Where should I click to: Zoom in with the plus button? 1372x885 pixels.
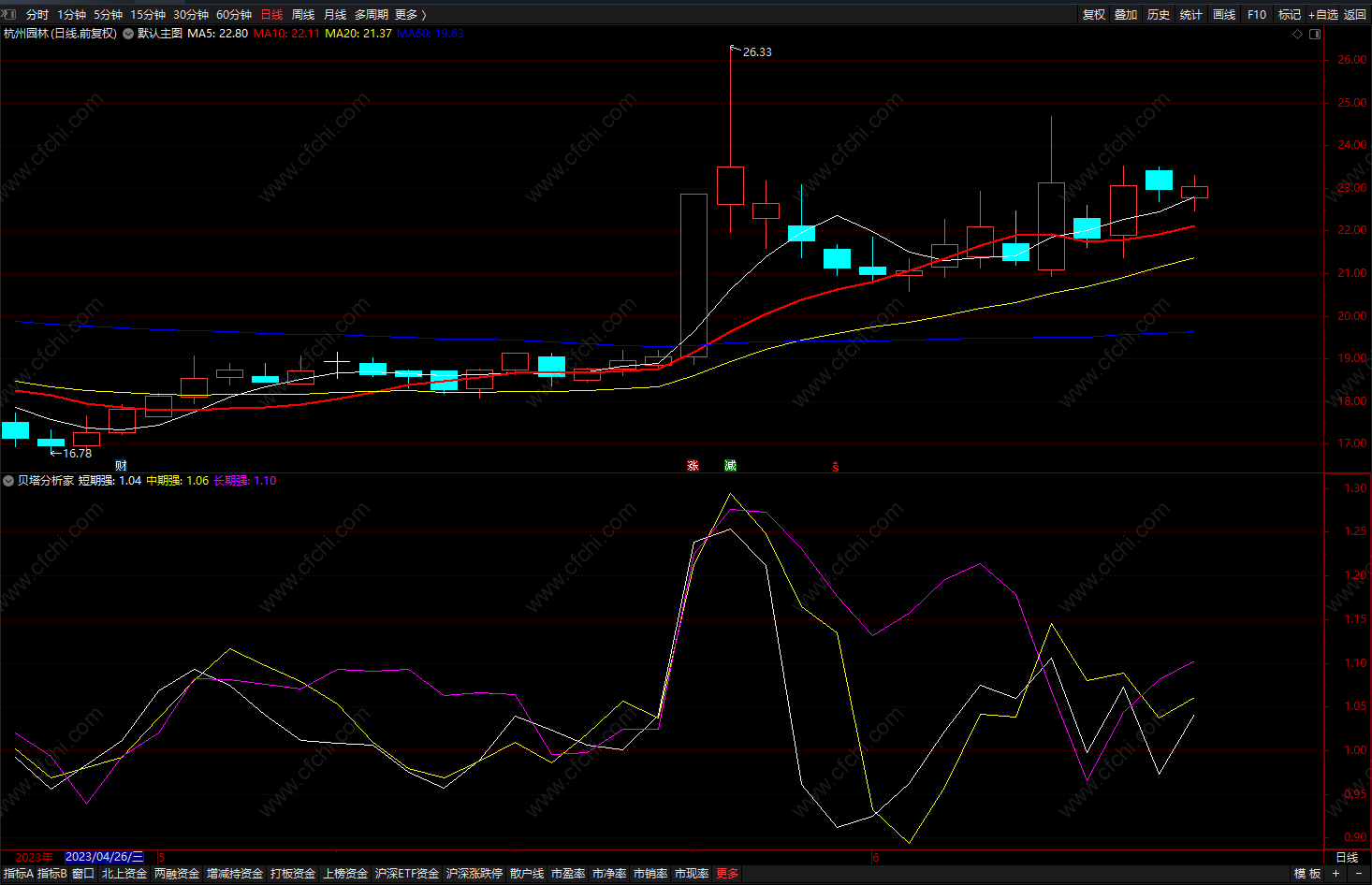(1336, 874)
